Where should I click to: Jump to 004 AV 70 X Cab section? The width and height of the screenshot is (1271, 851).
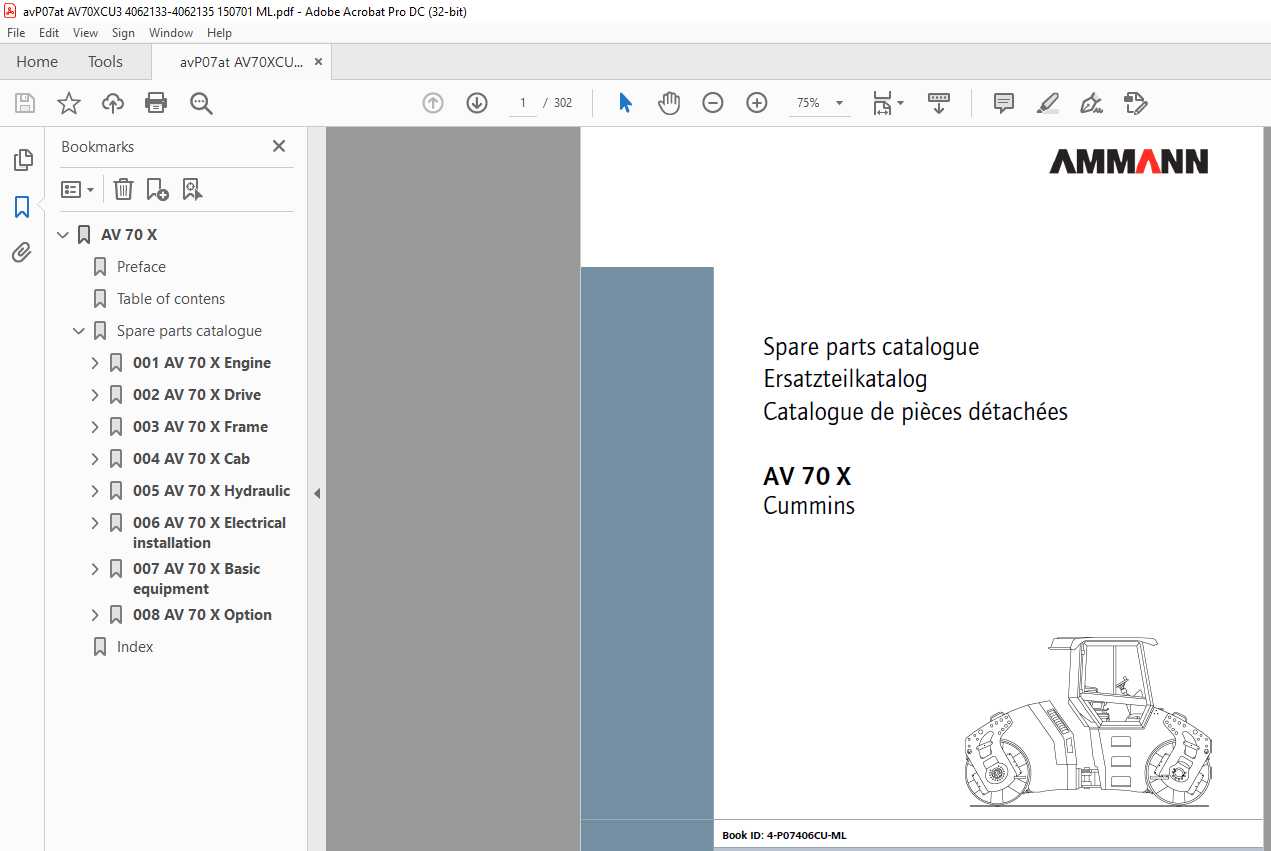[x=191, y=459]
